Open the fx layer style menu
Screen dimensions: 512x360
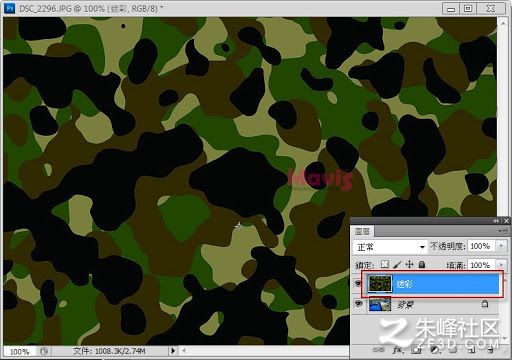pos(397,350)
